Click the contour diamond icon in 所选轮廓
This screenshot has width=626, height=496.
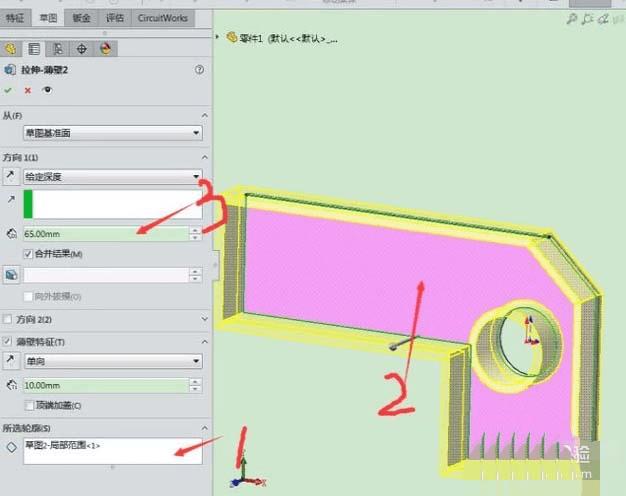tap(11, 447)
